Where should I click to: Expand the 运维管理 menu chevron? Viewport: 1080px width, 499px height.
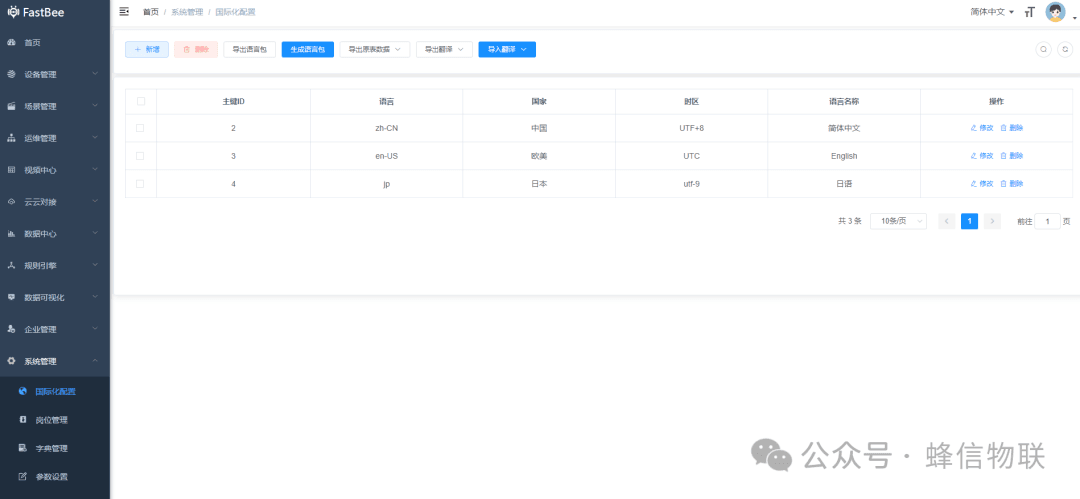pos(95,137)
